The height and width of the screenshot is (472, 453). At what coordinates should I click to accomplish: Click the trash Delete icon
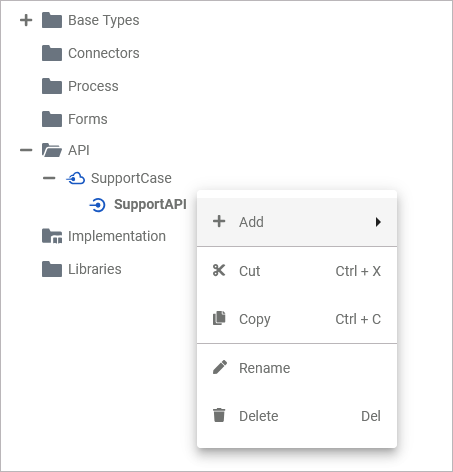(x=219, y=415)
